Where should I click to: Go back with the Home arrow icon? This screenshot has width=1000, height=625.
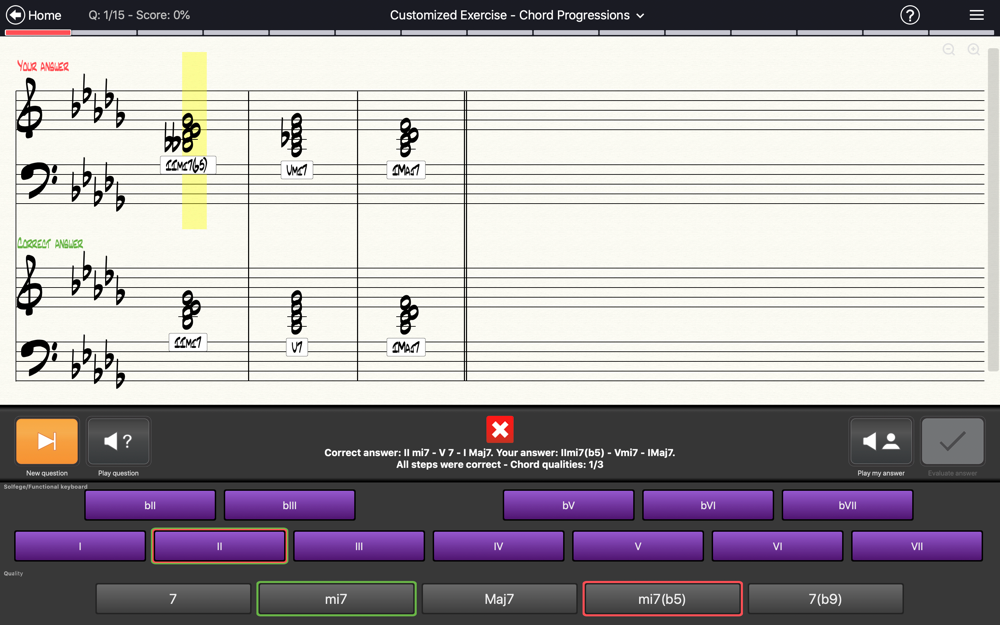15,15
